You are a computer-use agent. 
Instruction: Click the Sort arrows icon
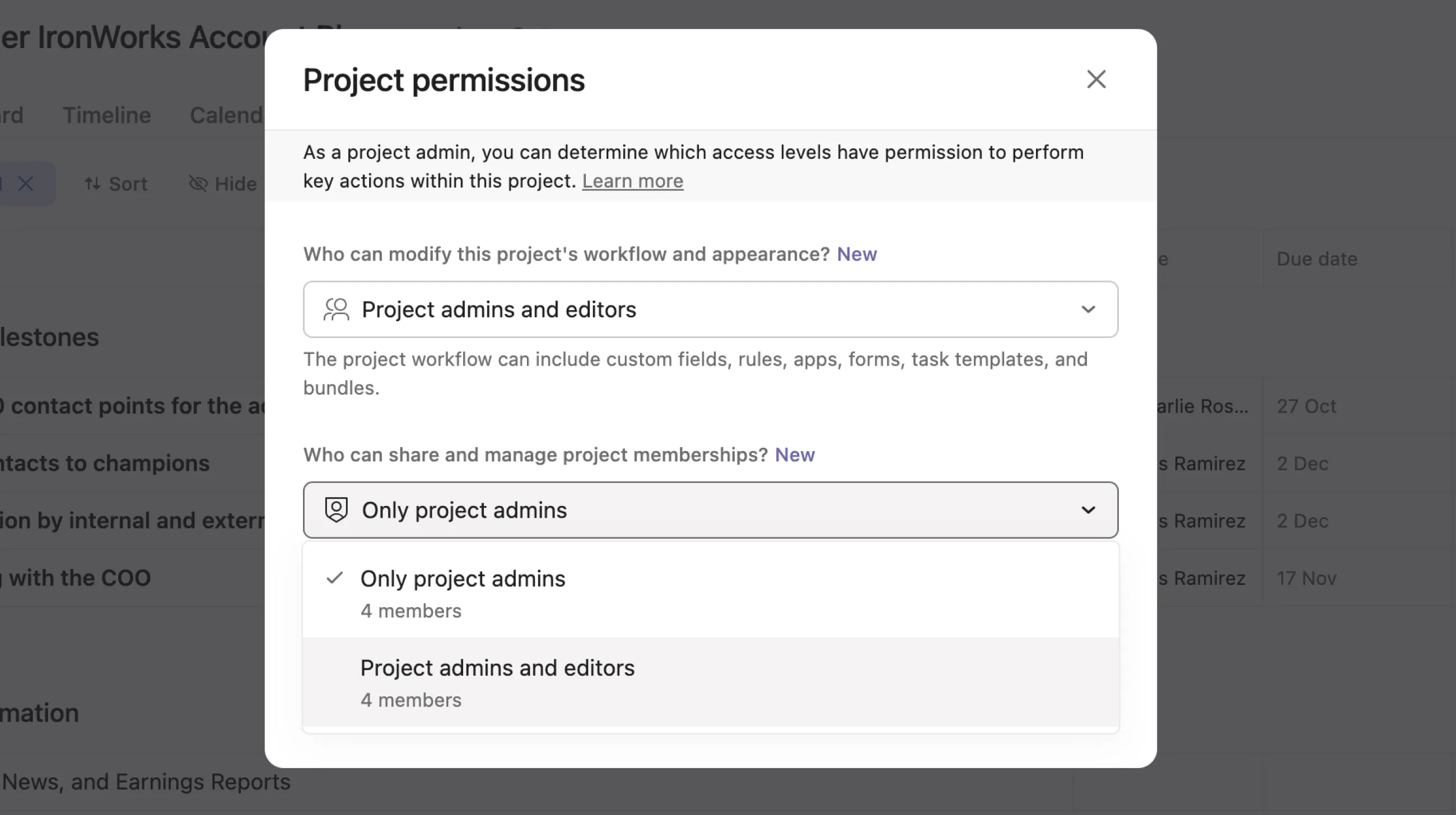point(93,184)
